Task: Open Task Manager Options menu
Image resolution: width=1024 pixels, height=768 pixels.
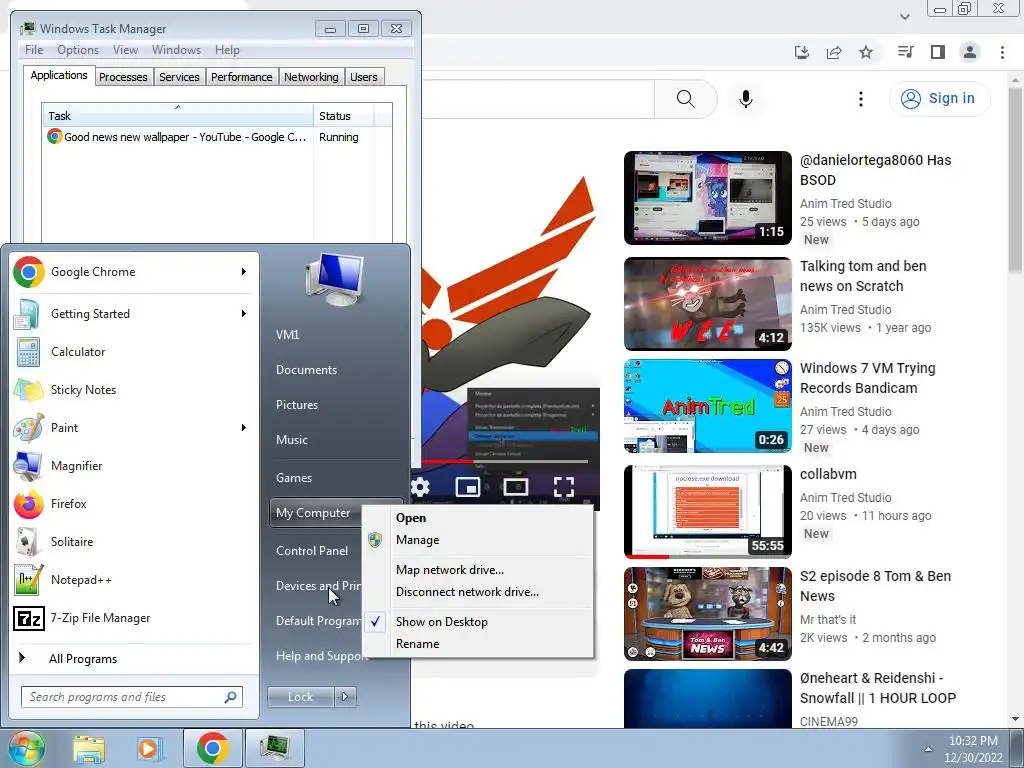Action: point(78,50)
